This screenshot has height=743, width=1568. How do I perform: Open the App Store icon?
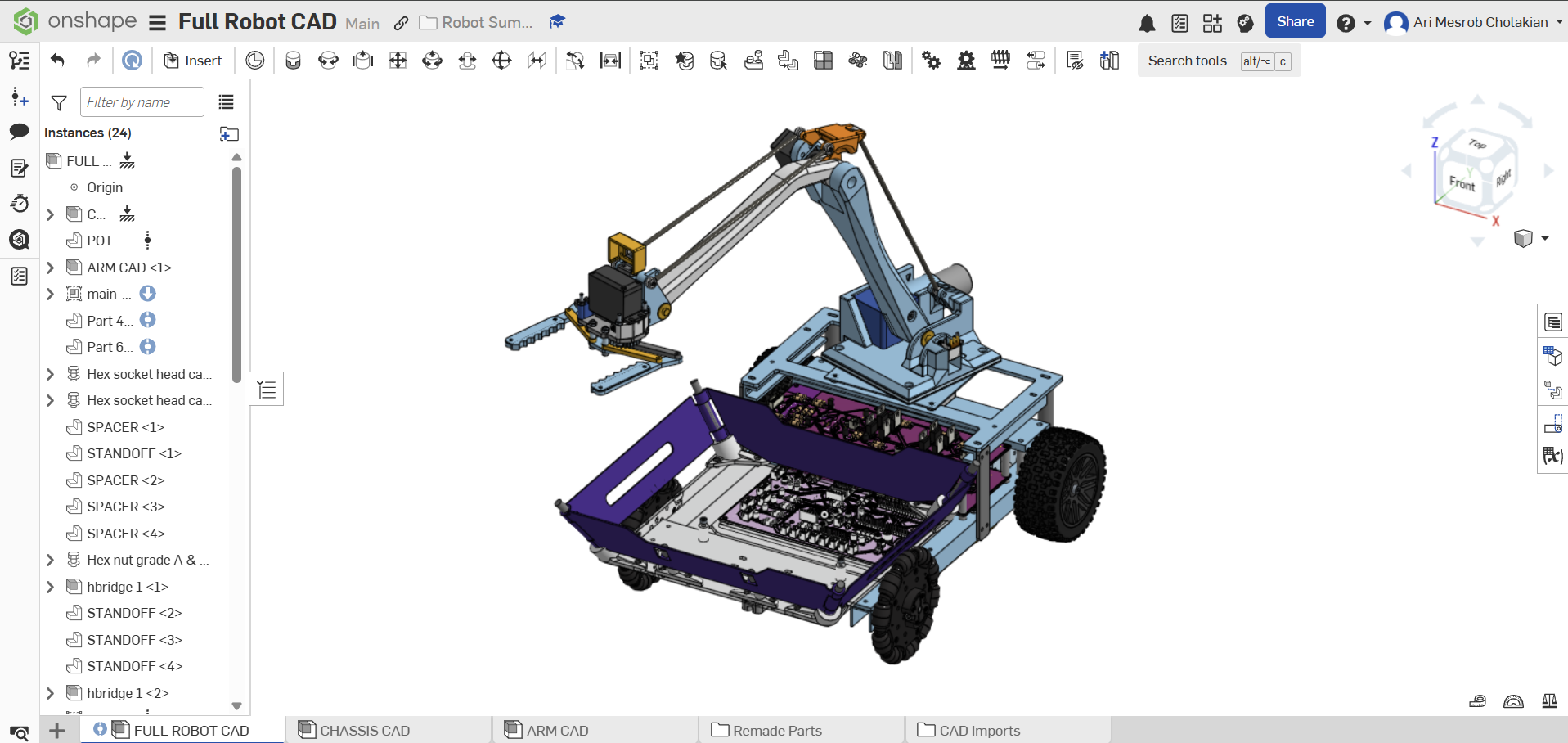(x=1212, y=23)
